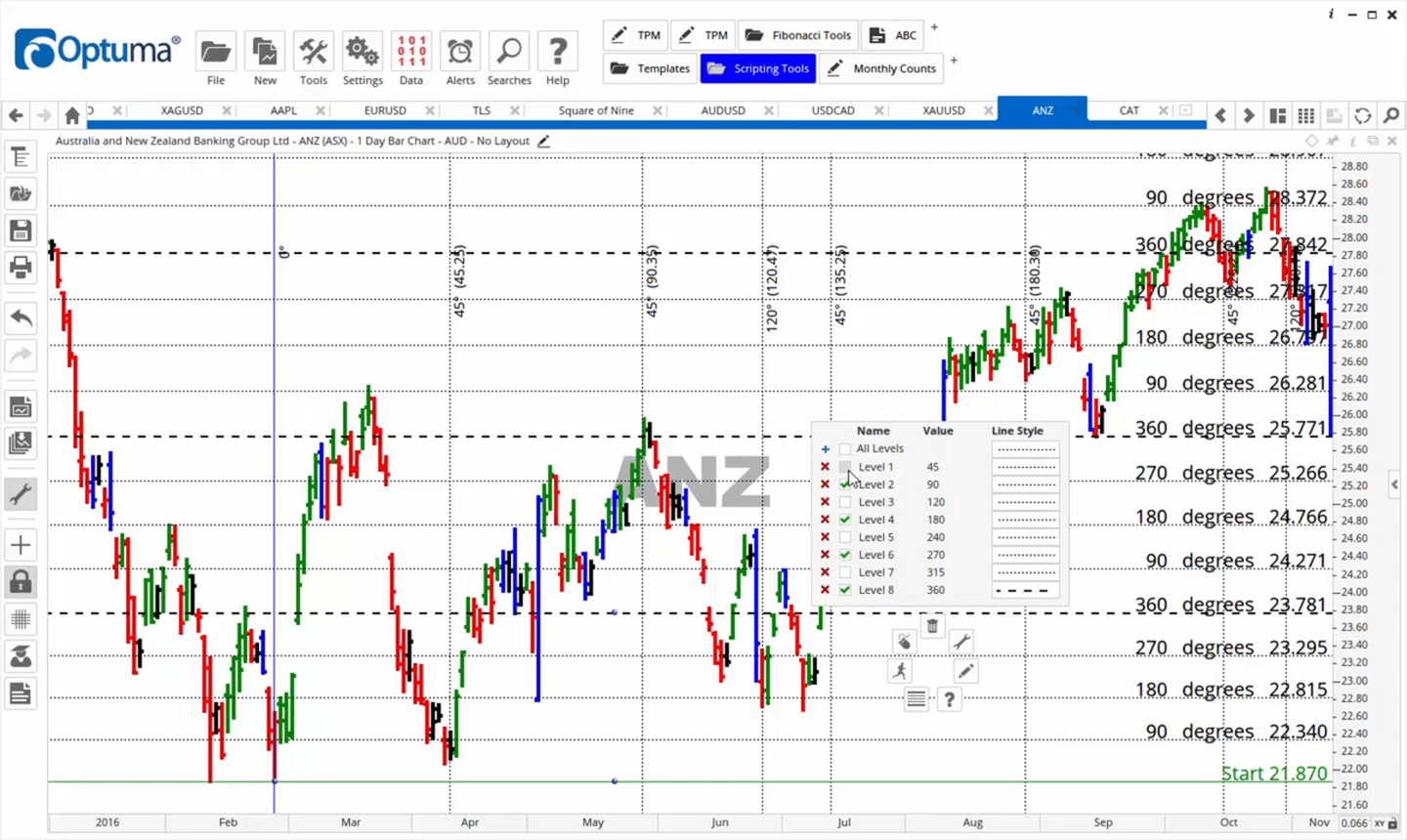Click the lock icon in left sidebar
Screen dimensions: 1407x840
point(21,583)
